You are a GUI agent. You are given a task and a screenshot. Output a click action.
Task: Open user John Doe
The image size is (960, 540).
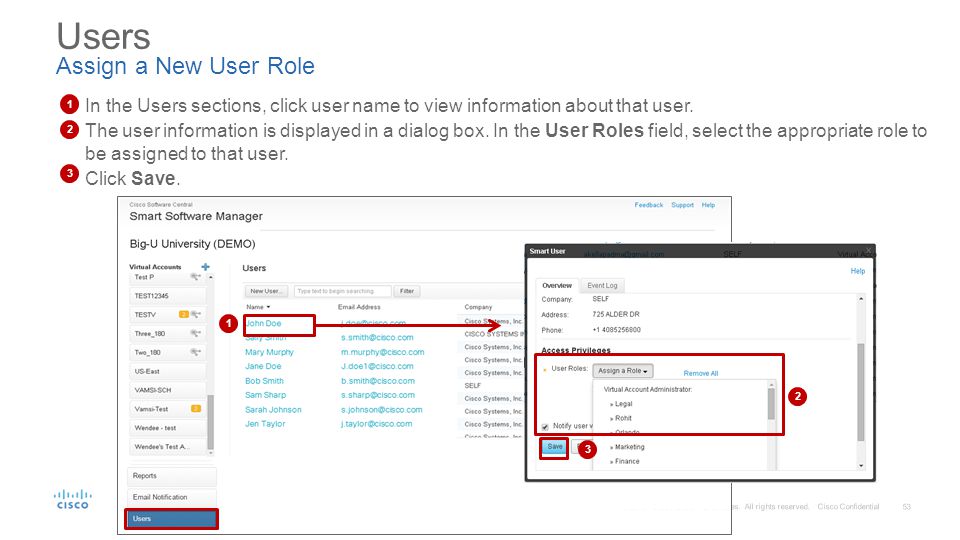pyautogui.click(x=263, y=324)
